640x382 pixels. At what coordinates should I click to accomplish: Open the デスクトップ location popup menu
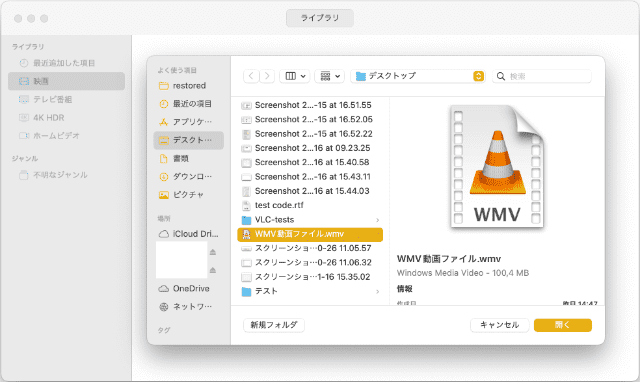(418, 76)
